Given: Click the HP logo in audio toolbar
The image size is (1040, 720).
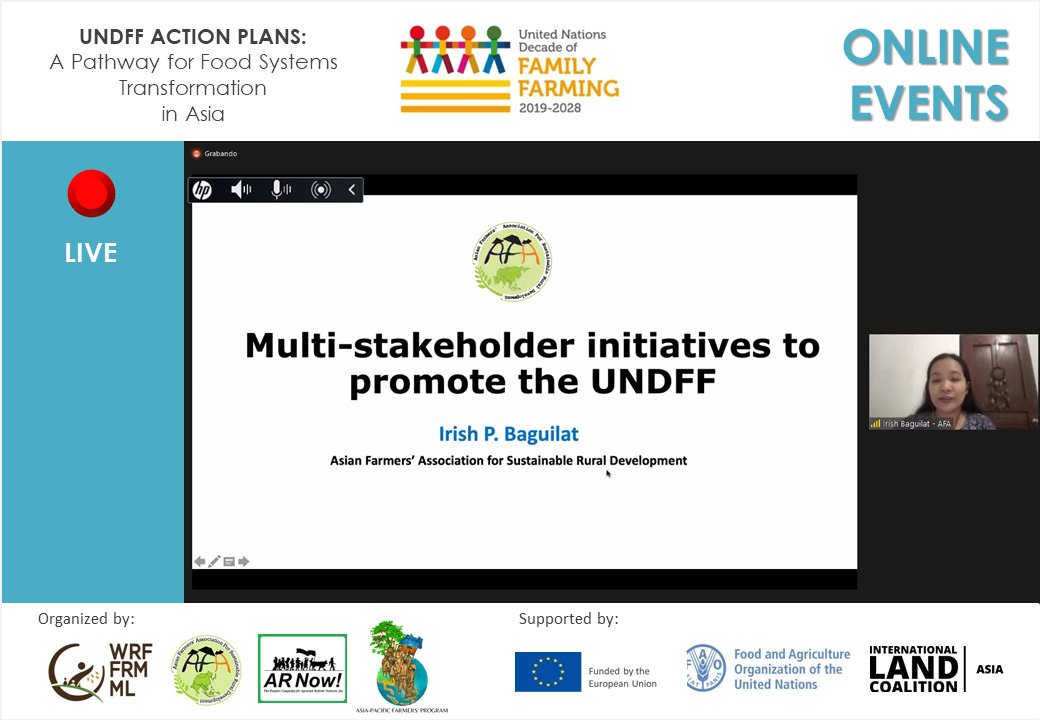Looking at the screenshot, I should click(x=202, y=190).
